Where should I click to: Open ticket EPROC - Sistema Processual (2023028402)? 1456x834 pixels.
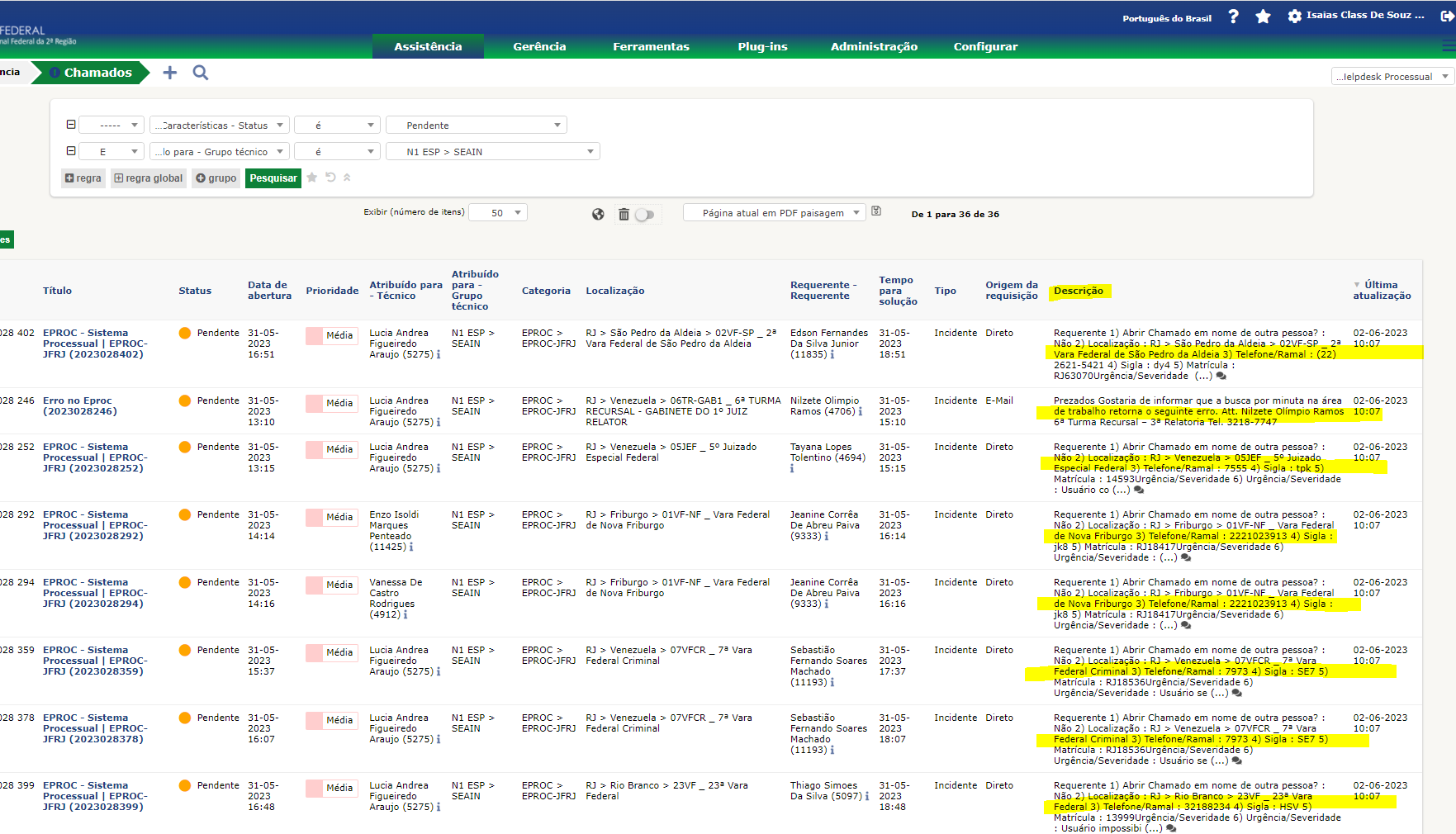(x=95, y=344)
